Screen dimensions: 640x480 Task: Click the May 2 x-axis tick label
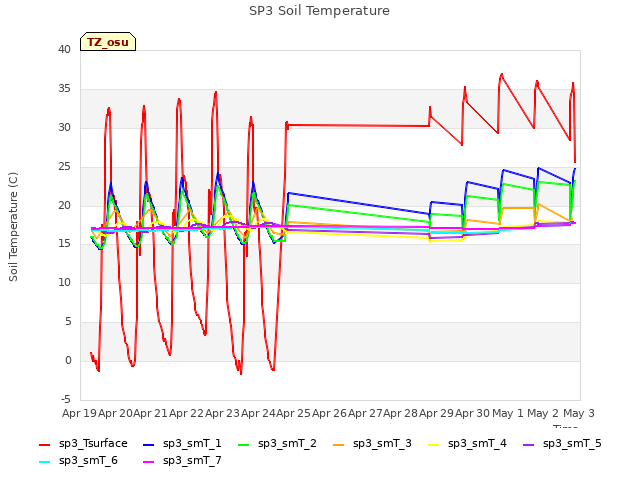(x=543, y=413)
